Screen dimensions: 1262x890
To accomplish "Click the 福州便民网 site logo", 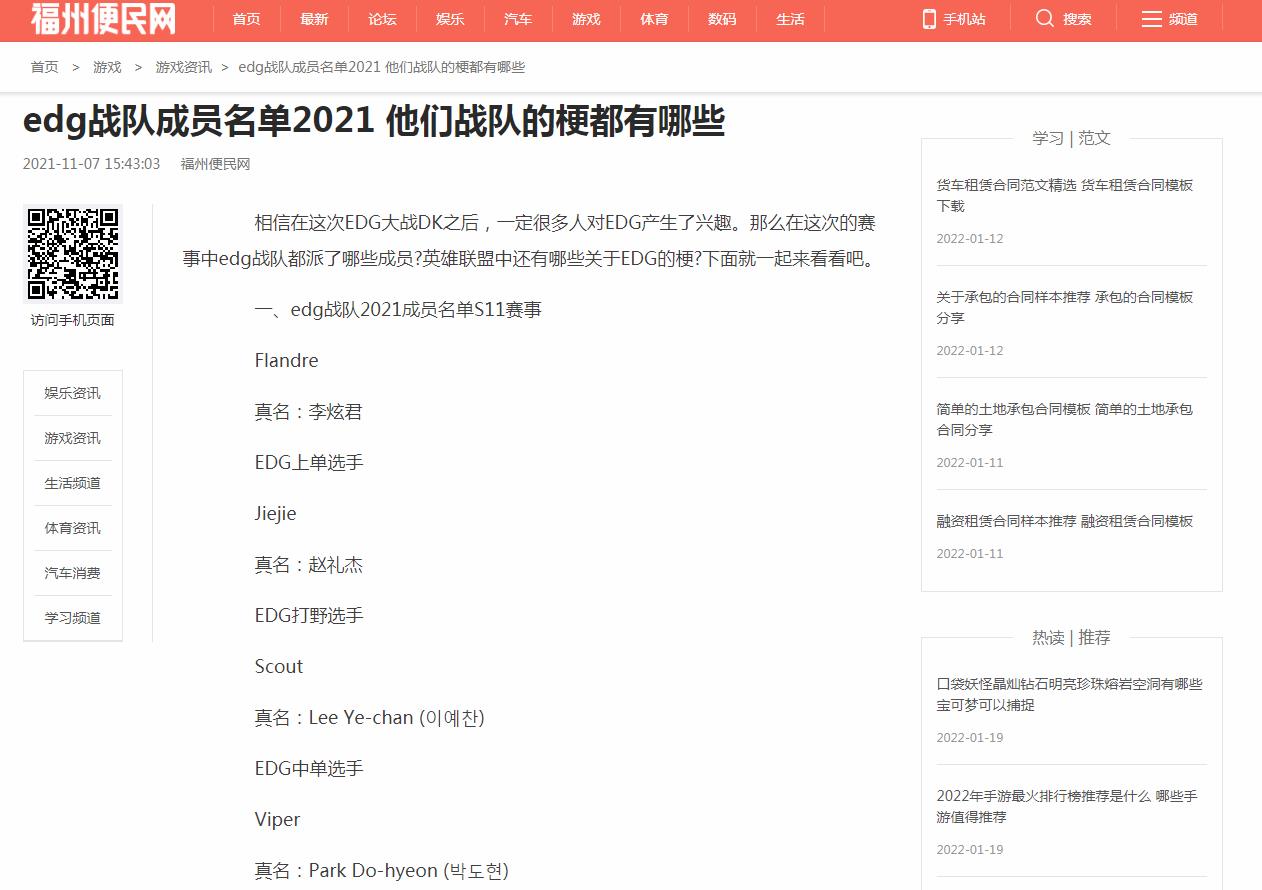I will point(103,18).
